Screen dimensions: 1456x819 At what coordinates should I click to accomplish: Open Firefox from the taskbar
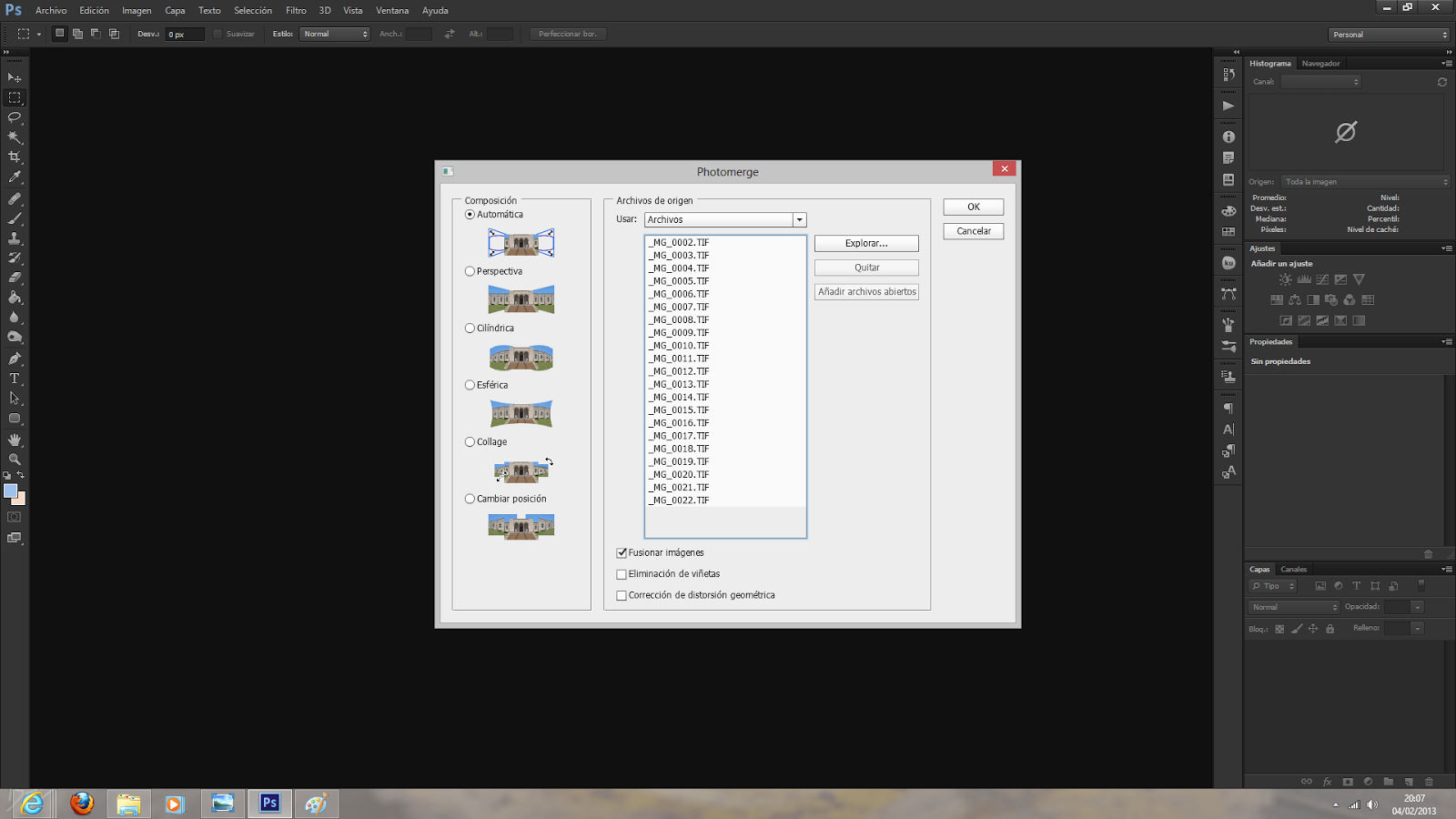82,804
